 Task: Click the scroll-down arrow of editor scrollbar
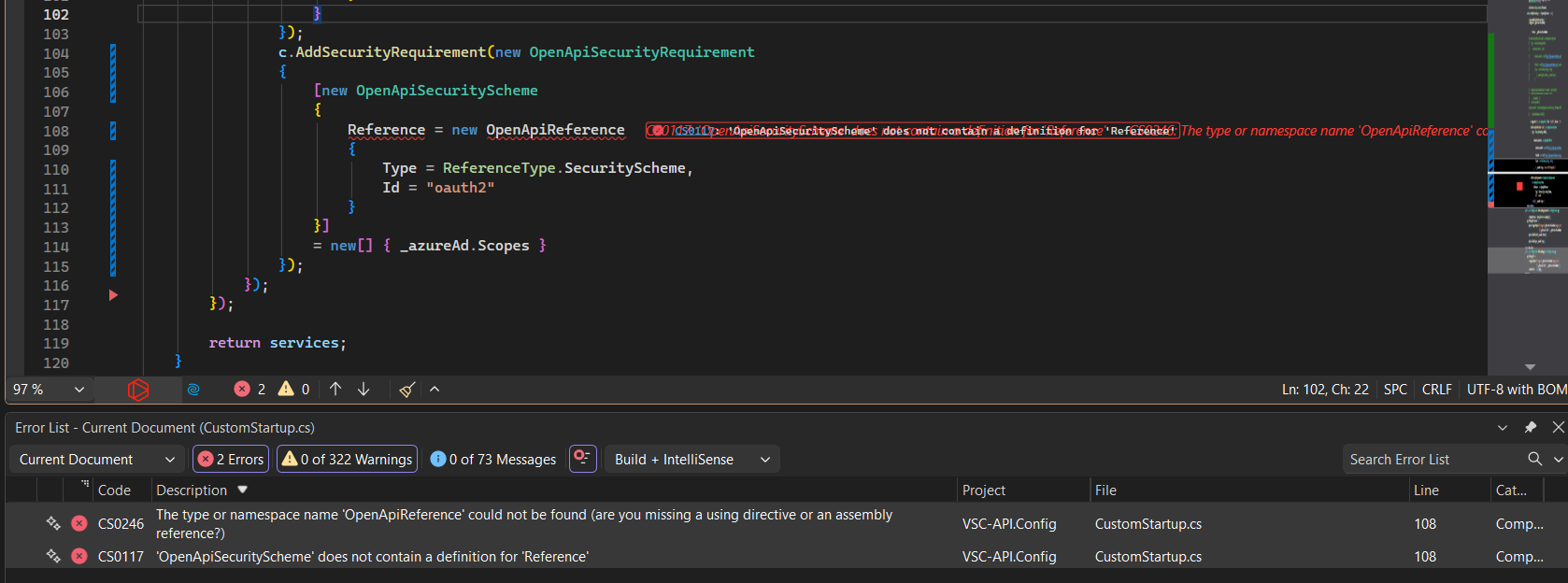click(1530, 367)
